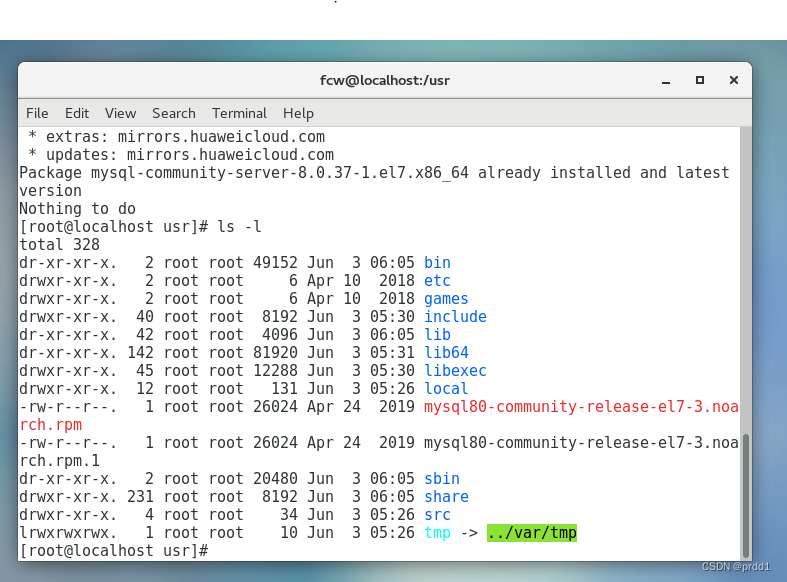Viewport: 787px width, 582px height.
Task: Click the 'games' directory name
Action: coord(446,299)
